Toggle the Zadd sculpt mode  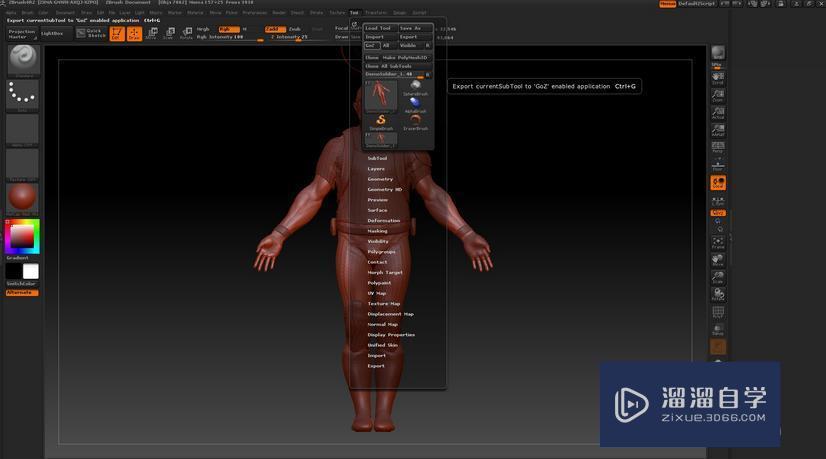273,29
